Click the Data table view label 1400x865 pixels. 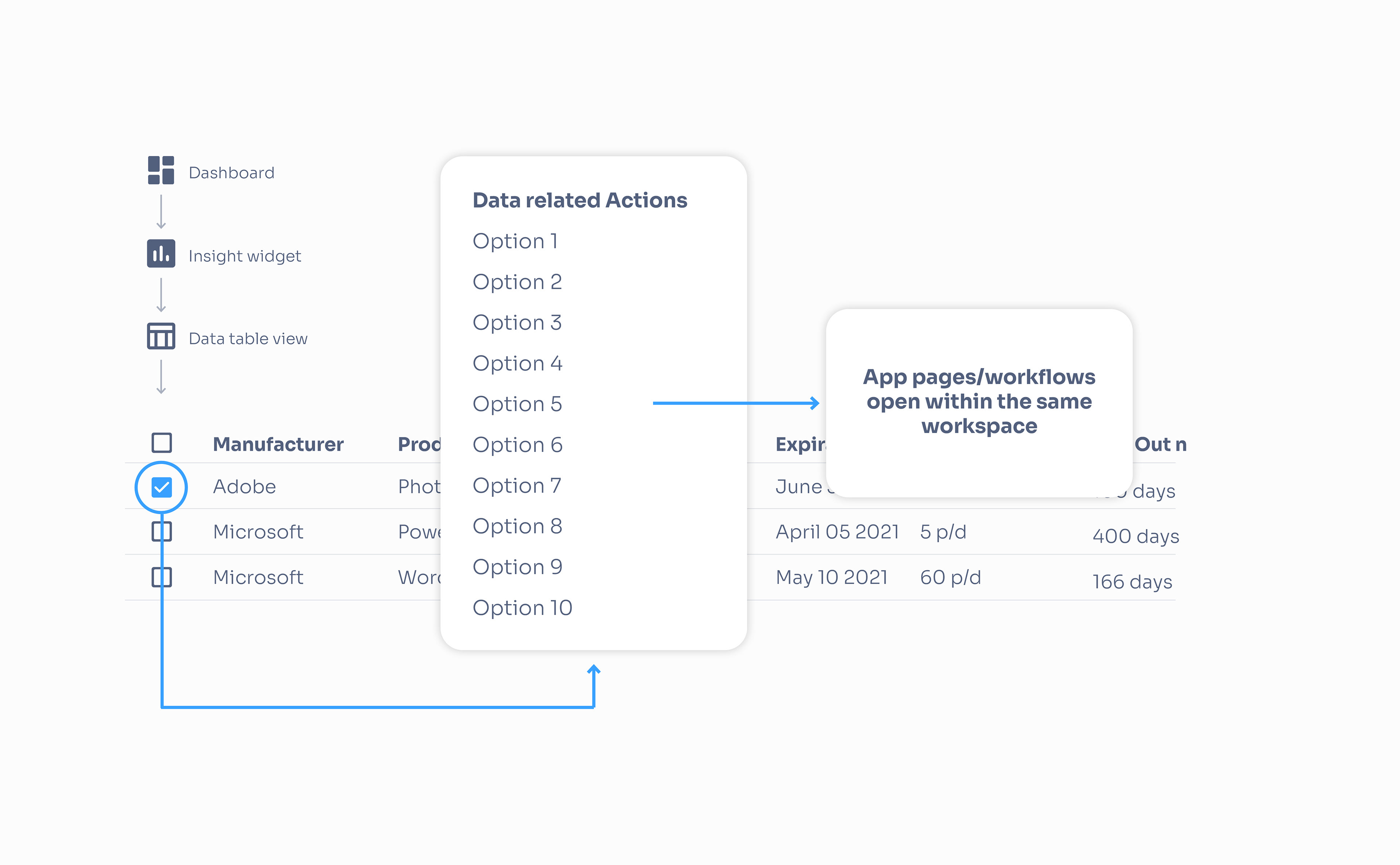coord(248,339)
